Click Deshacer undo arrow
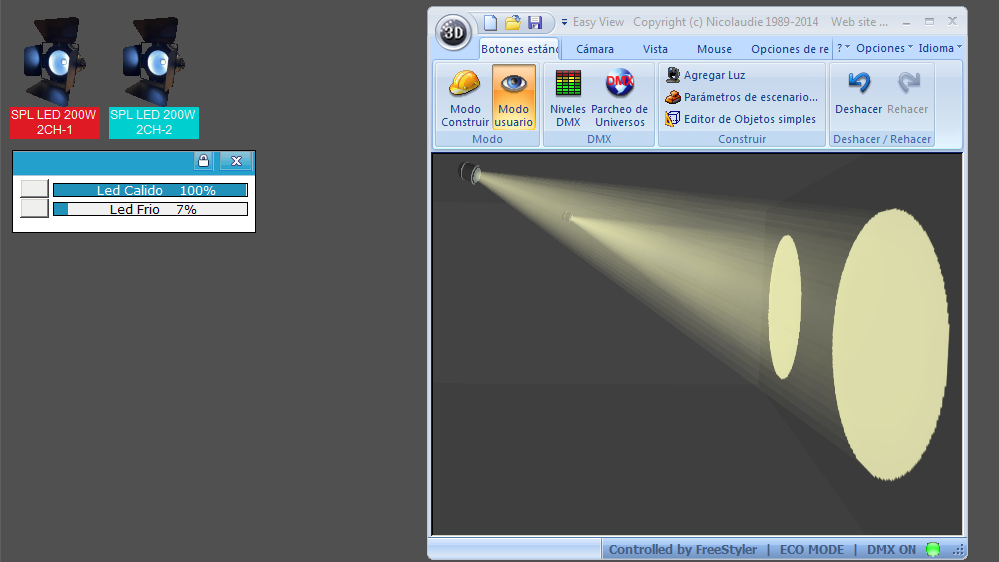Image resolution: width=999 pixels, height=562 pixels. [859, 93]
